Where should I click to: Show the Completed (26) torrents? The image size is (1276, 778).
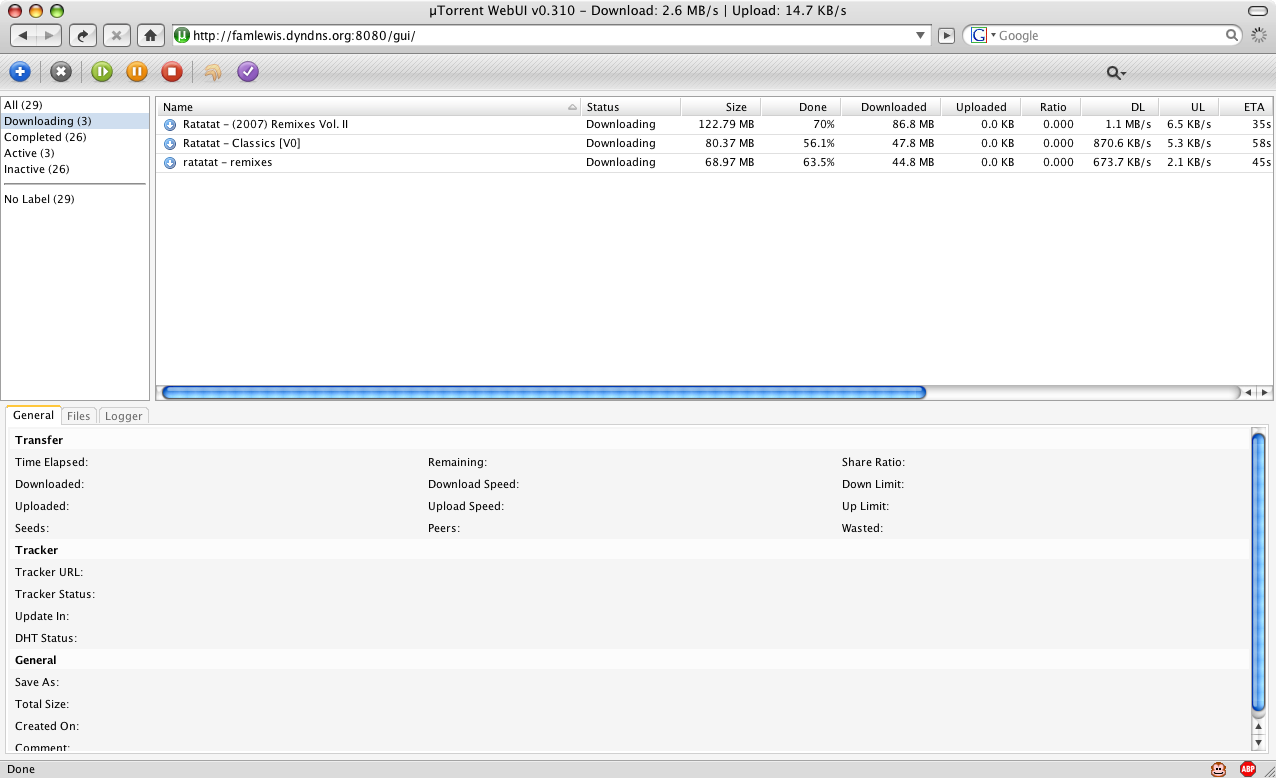pyautogui.click(x=75, y=137)
